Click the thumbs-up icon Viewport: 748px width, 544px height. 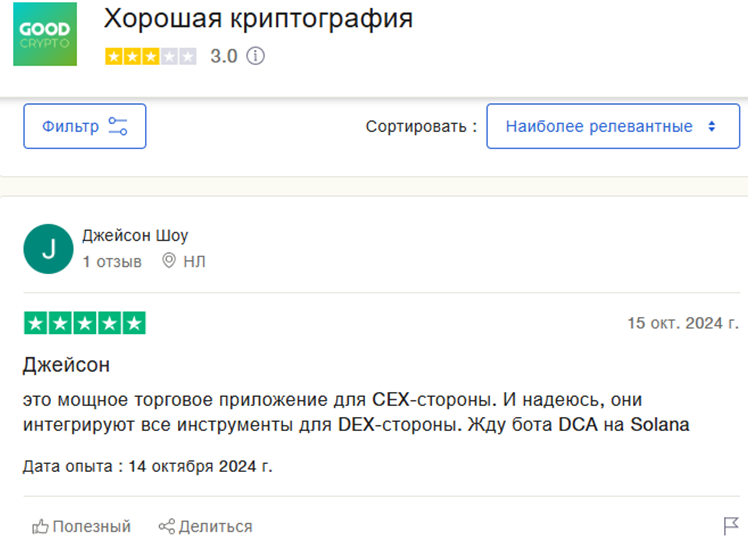pyautogui.click(x=40, y=527)
